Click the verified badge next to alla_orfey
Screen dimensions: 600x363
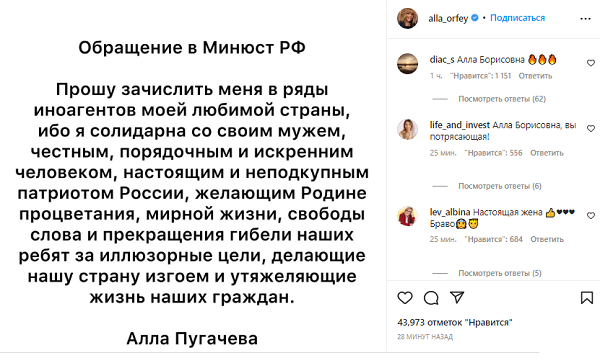[x=474, y=18]
